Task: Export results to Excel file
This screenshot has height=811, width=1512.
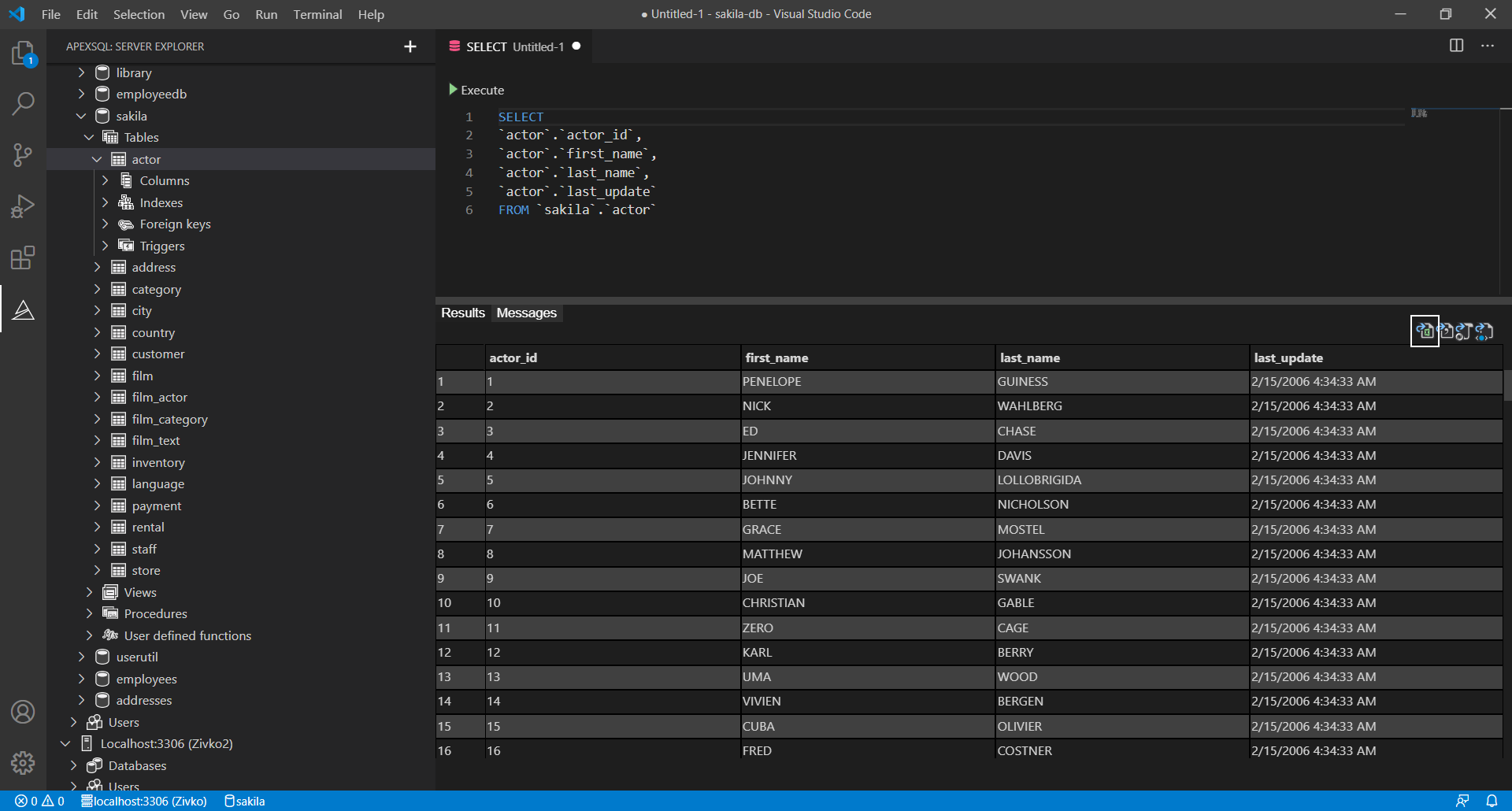Action: pyautogui.click(x=1425, y=331)
